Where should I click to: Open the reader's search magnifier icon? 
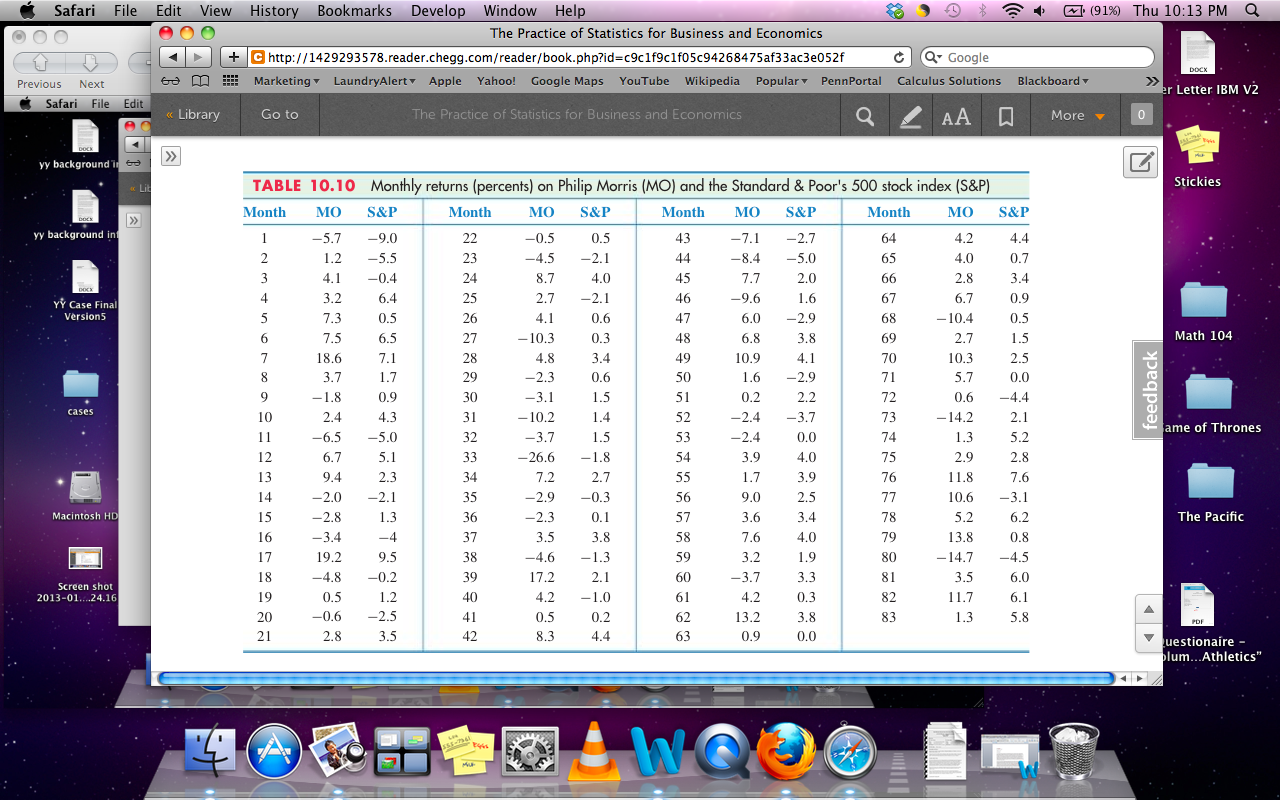(x=865, y=116)
